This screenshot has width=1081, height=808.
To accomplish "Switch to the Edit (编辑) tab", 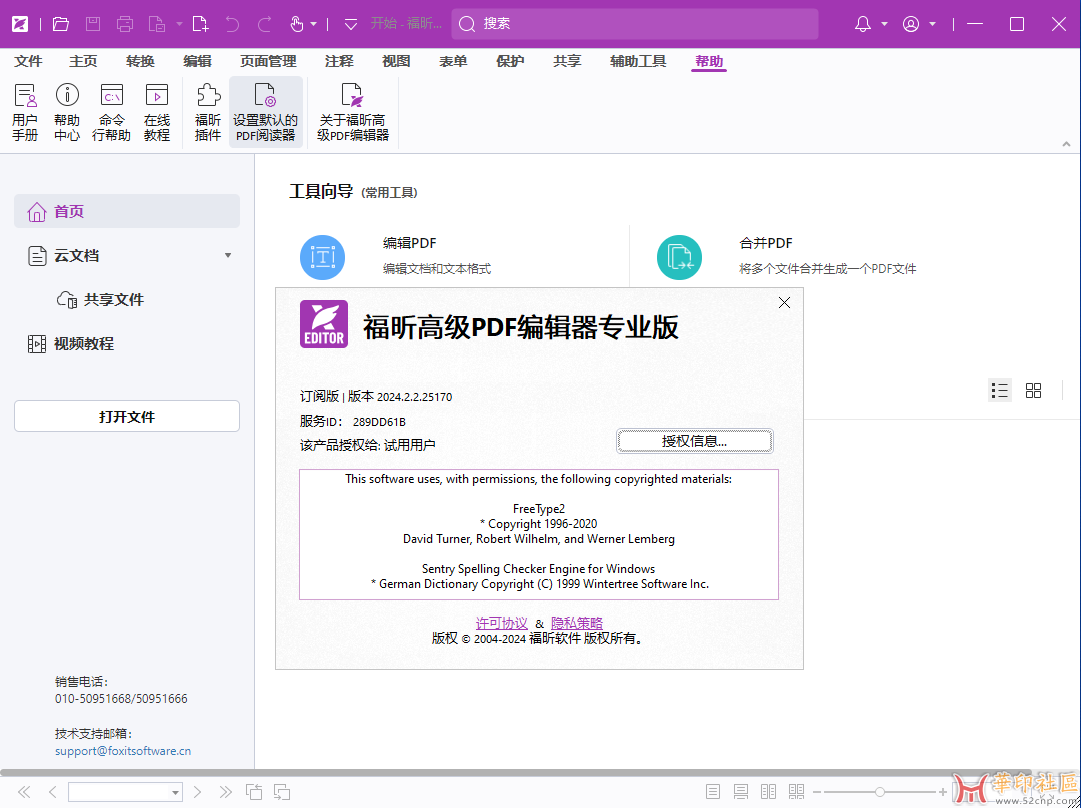I will (197, 61).
